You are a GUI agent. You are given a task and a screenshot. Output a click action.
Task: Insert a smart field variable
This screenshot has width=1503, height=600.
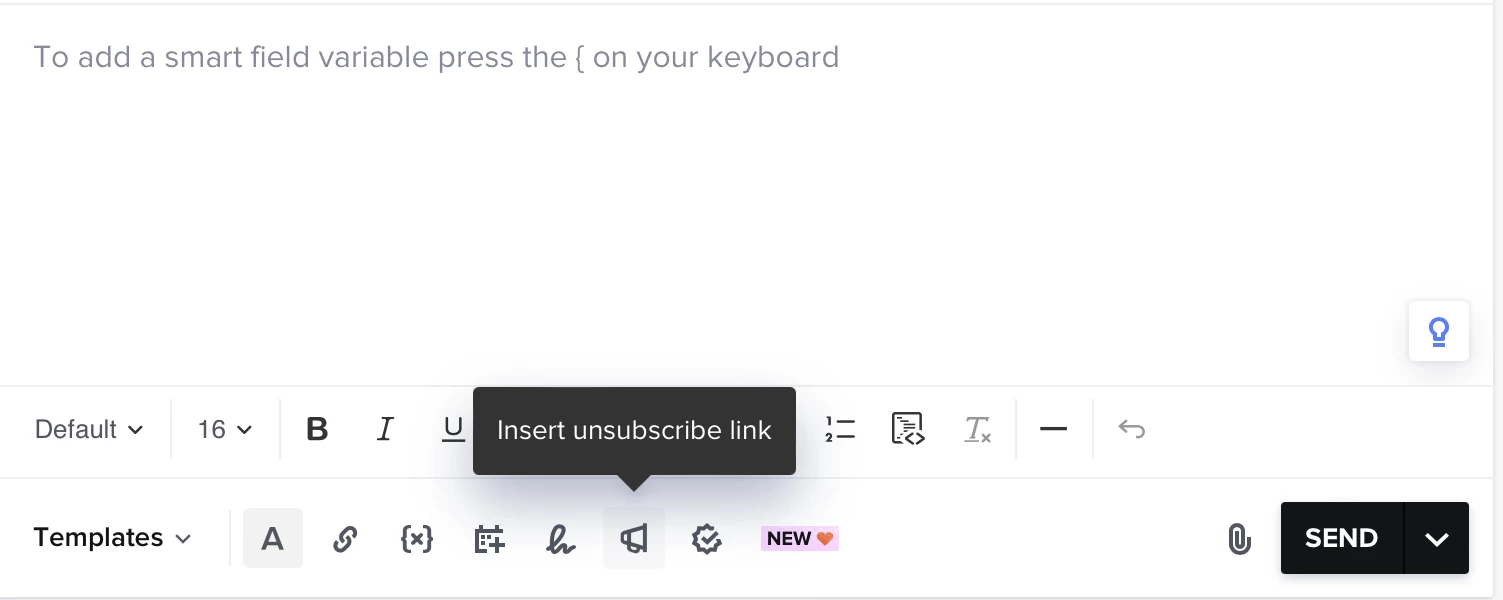click(417, 539)
